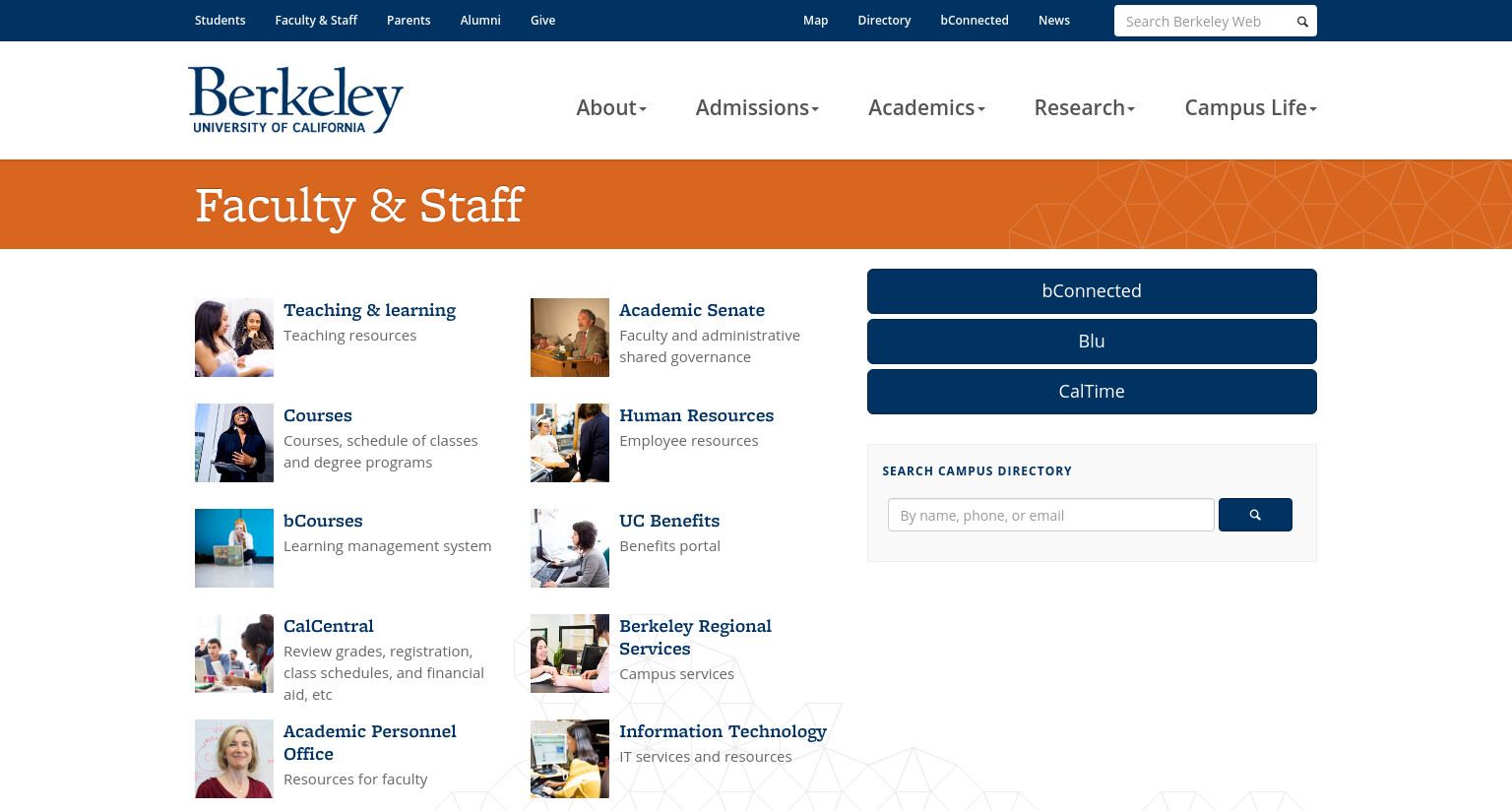Click the 'Learning management system' description text

pyautogui.click(x=387, y=546)
